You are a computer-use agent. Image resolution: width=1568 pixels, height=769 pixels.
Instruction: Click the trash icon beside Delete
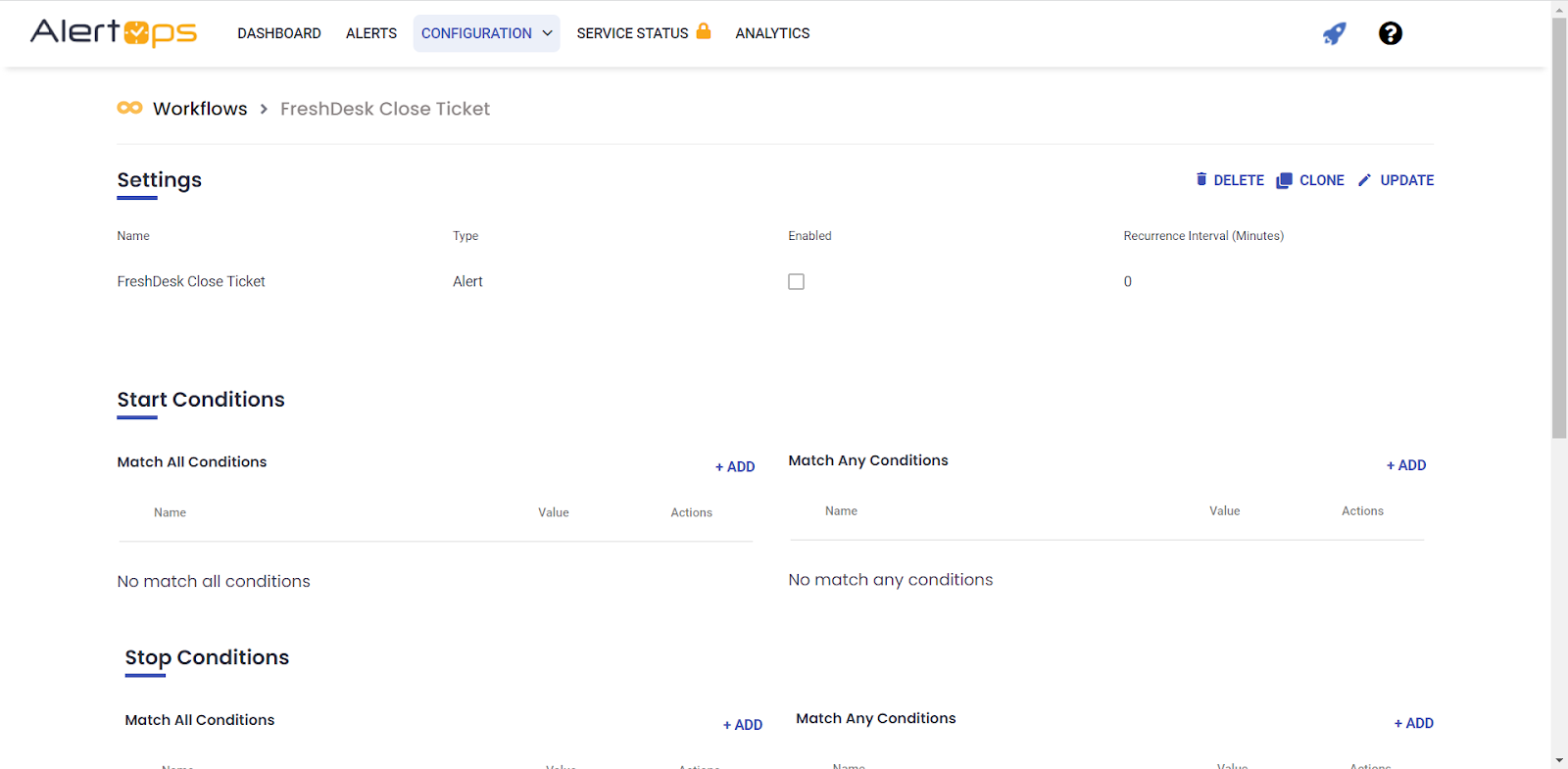[x=1201, y=179]
